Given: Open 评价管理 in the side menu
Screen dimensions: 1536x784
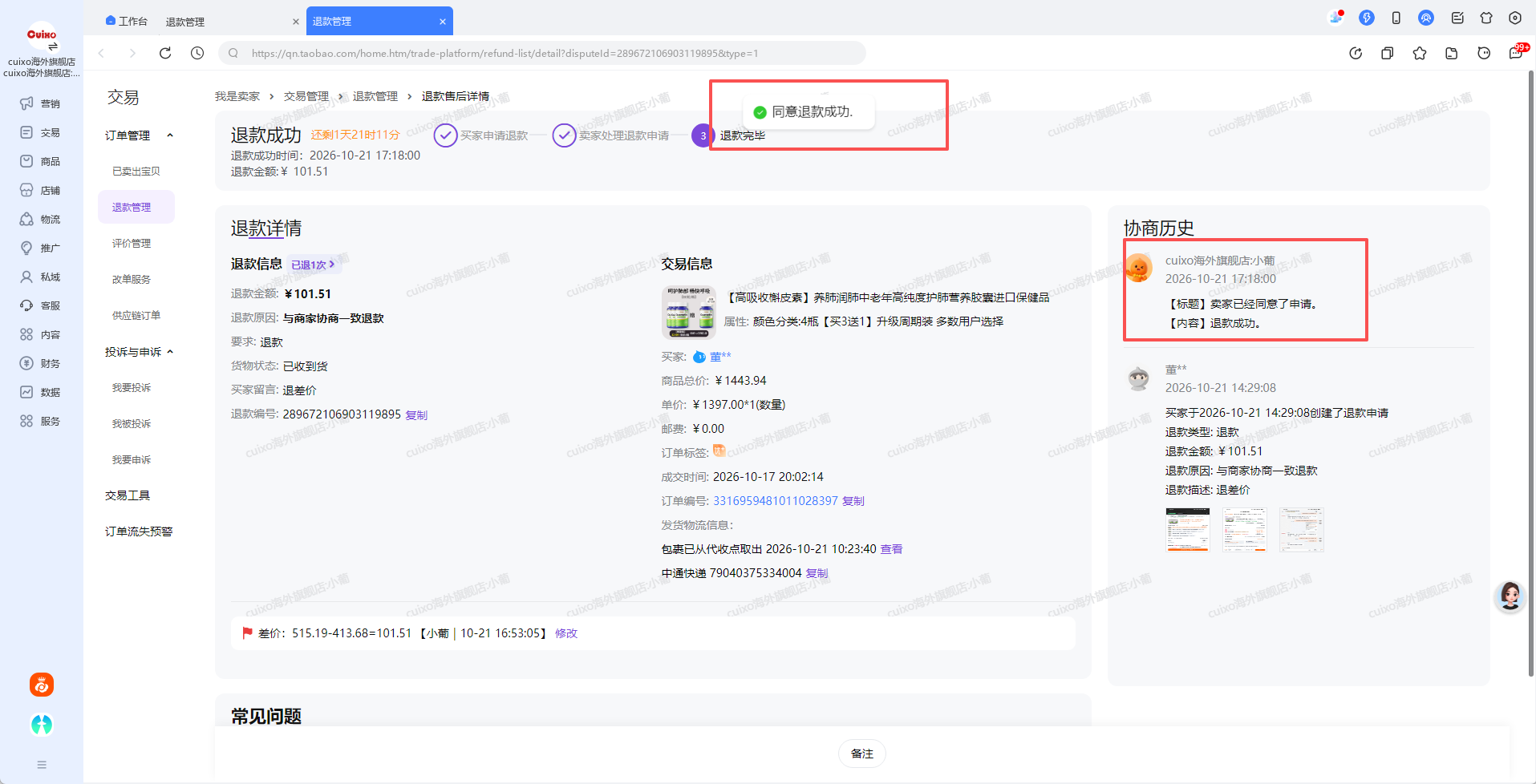Looking at the screenshot, I should click(x=132, y=244).
